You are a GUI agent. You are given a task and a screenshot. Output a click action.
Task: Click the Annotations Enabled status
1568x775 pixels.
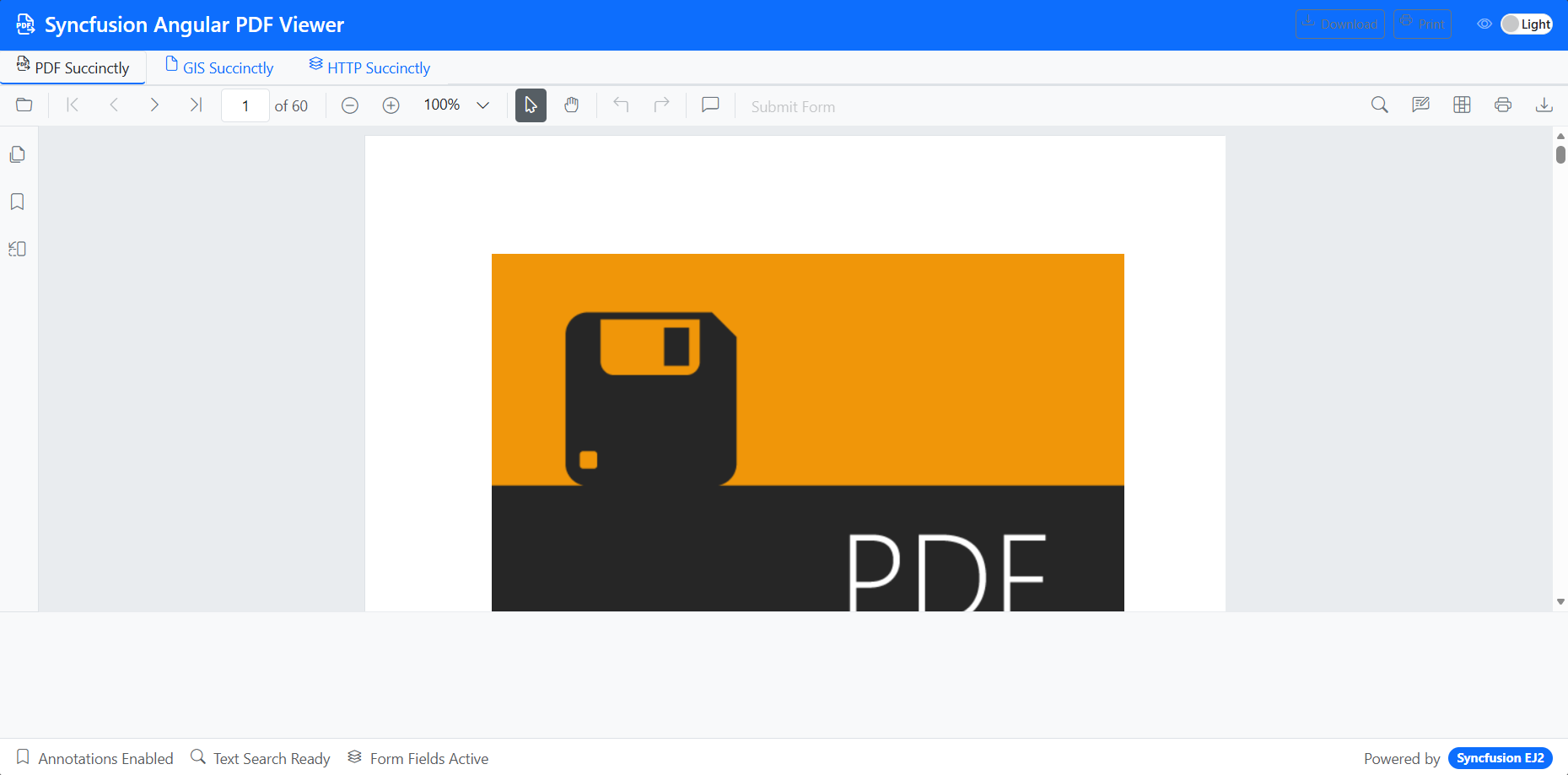[95, 758]
